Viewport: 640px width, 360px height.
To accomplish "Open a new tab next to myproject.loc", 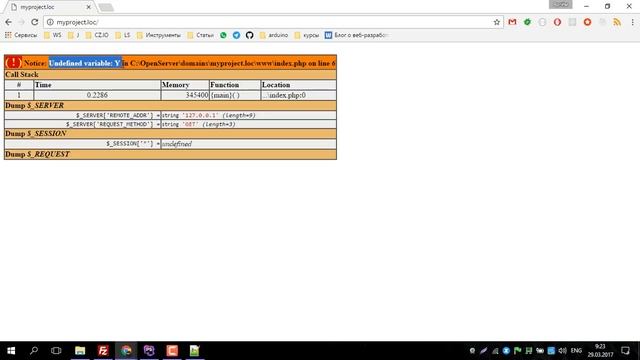I will click(x=106, y=7).
